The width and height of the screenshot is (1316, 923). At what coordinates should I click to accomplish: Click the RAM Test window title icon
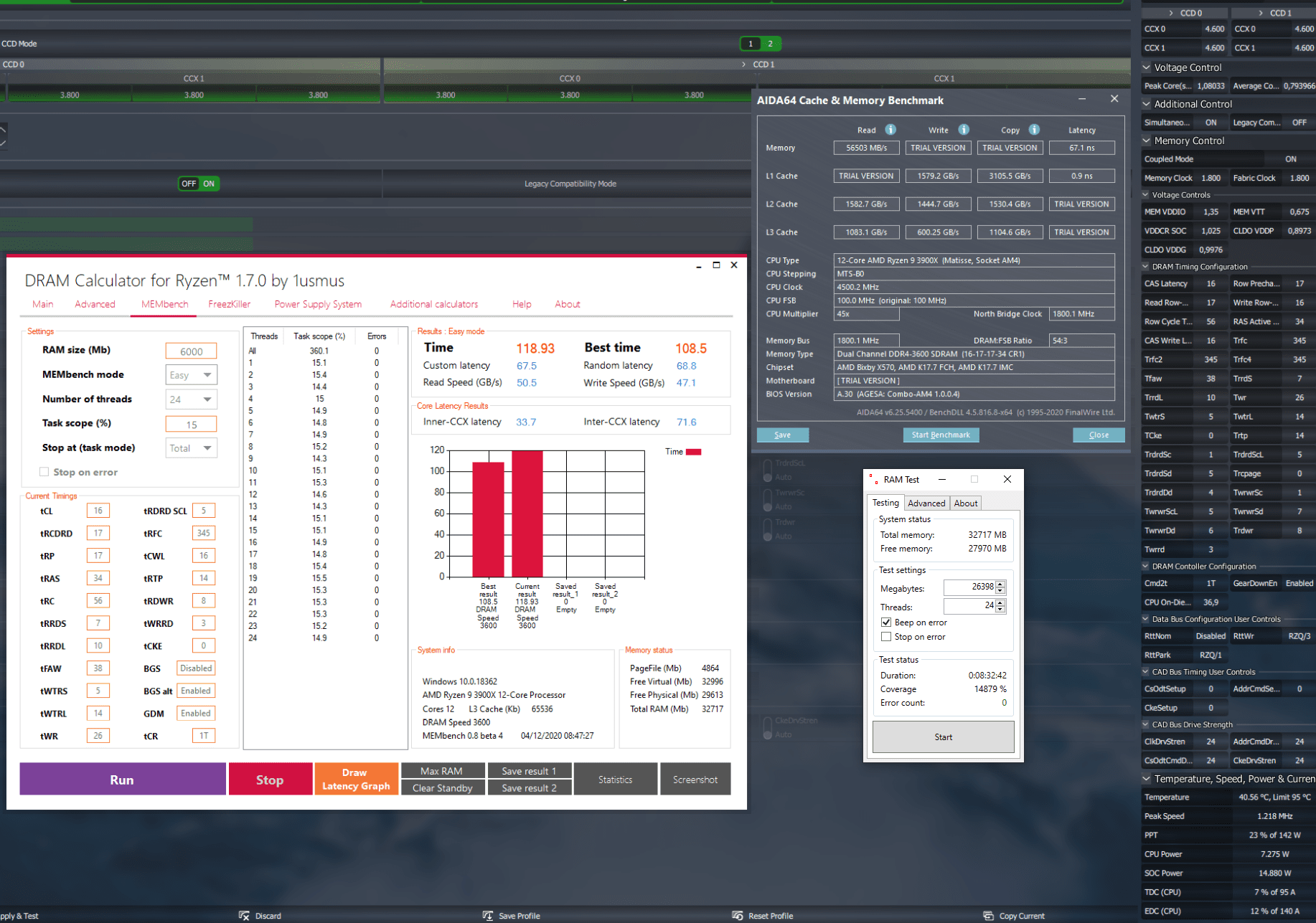873,479
